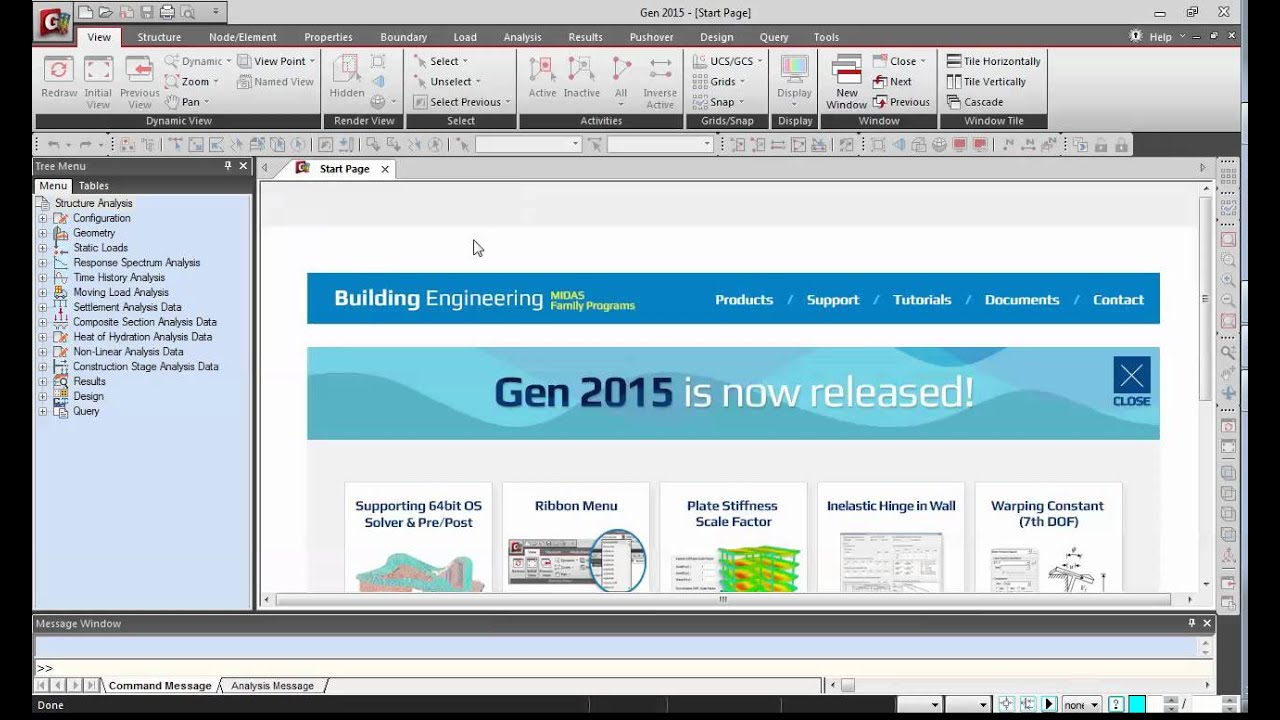1280x720 pixels.
Task: Switch to the Next window
Action: click(x=892, y=82)
